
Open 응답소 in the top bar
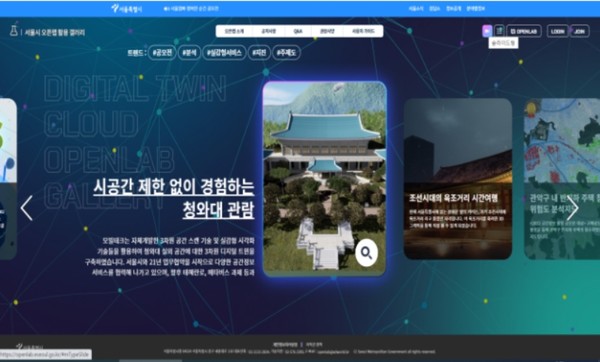click(434, 8)
